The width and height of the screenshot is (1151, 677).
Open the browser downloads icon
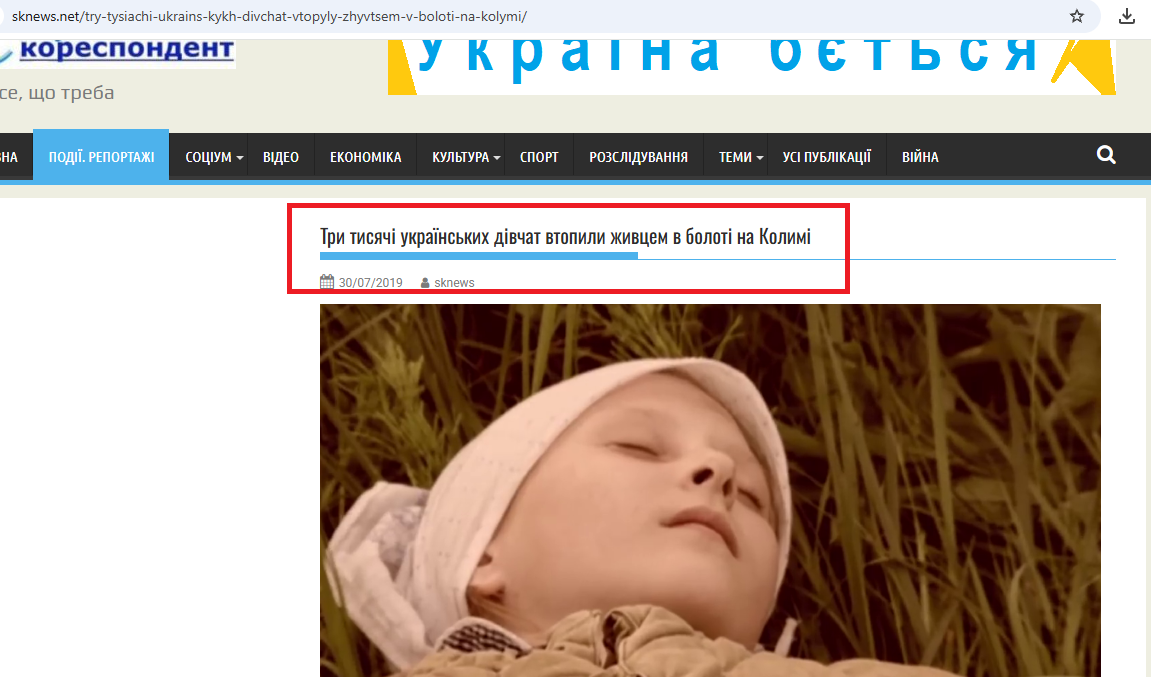pyautogui.click(x=1127, y=16)
